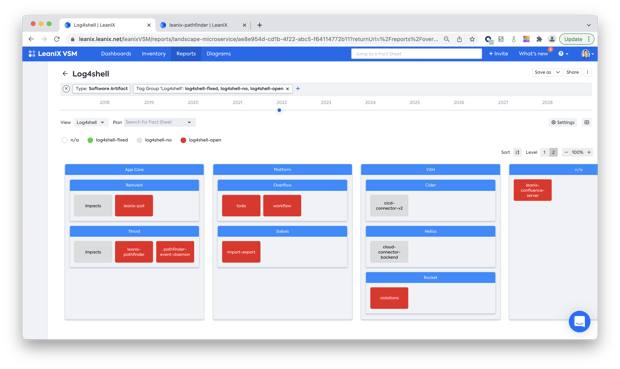Open a new browser tab

pyautogui.click(x=259, y=25)
